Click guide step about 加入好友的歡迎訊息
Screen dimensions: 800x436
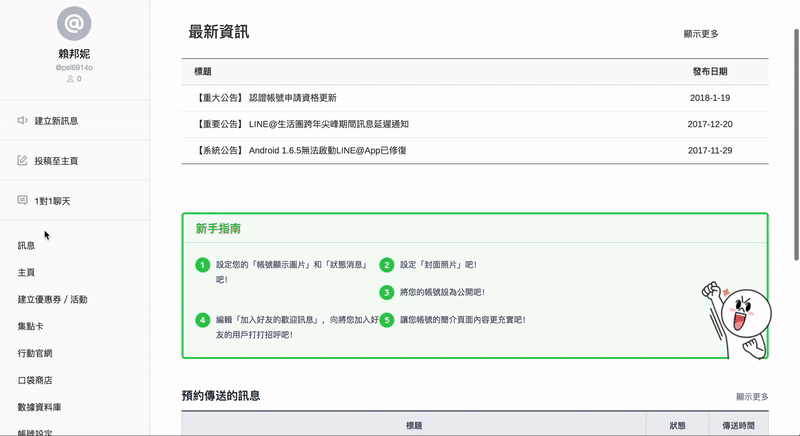[297, 327]
